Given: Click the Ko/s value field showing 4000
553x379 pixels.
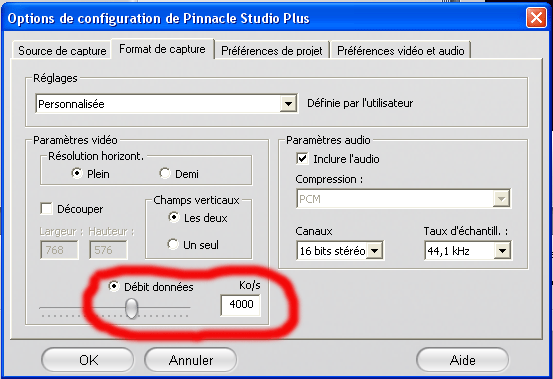Looking at the screenshot, I should (241, 305).
